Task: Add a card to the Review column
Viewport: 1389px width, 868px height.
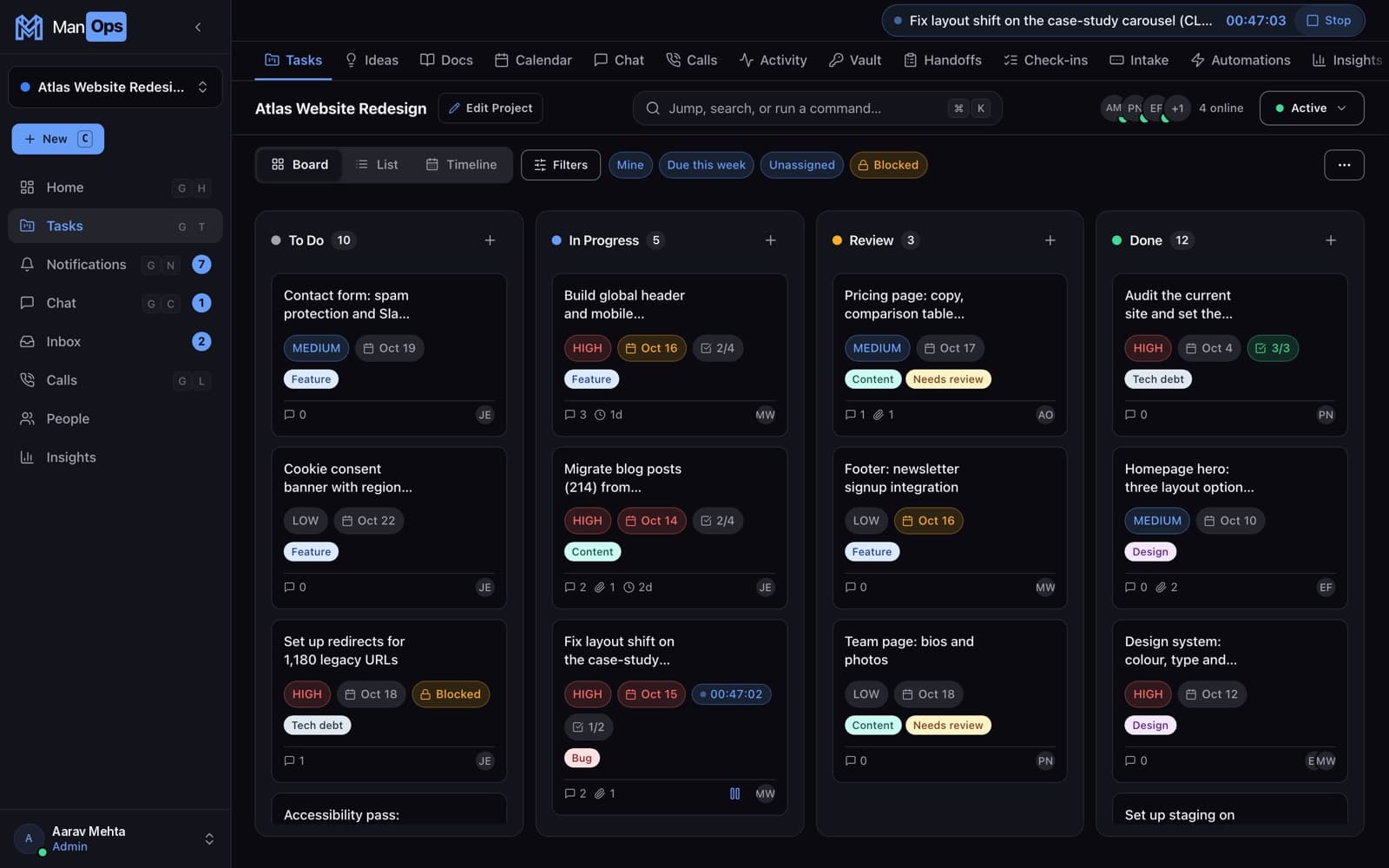Action: click(1050, 240)
